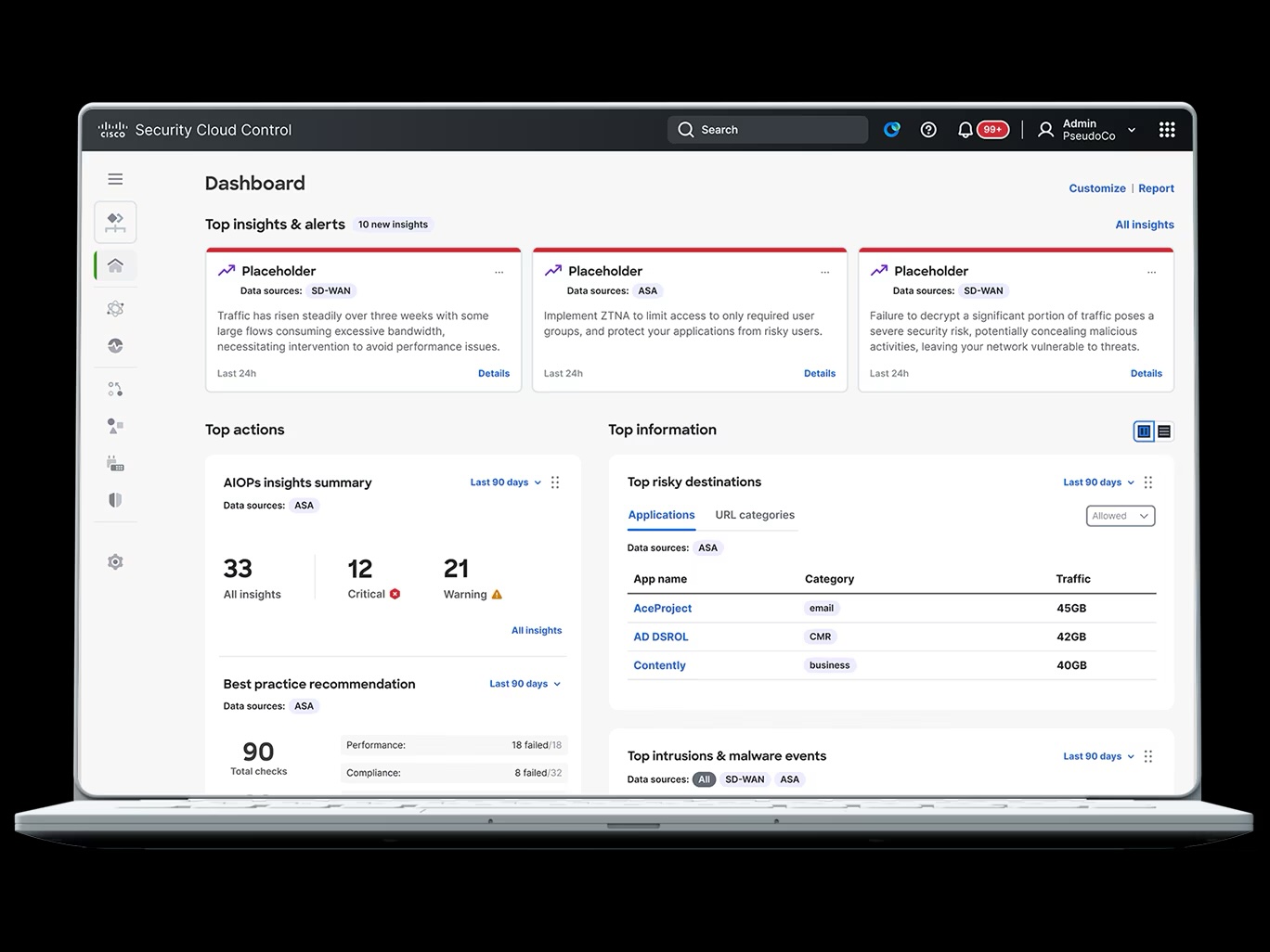Click the blue AI assistant icon
The image size is (1270, 952).
892,130
